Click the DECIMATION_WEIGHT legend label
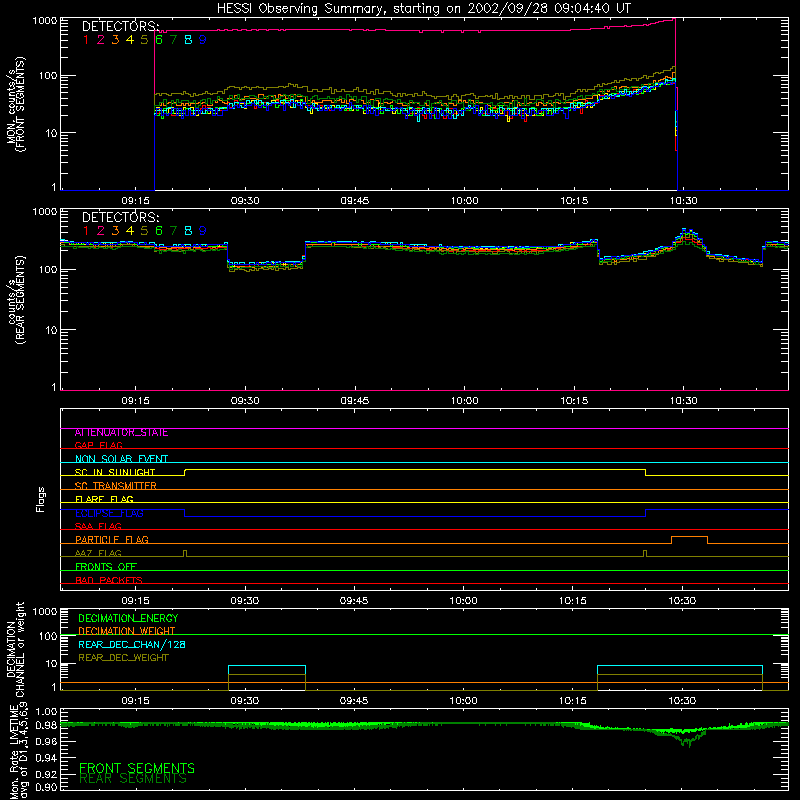 coord(127,631)
